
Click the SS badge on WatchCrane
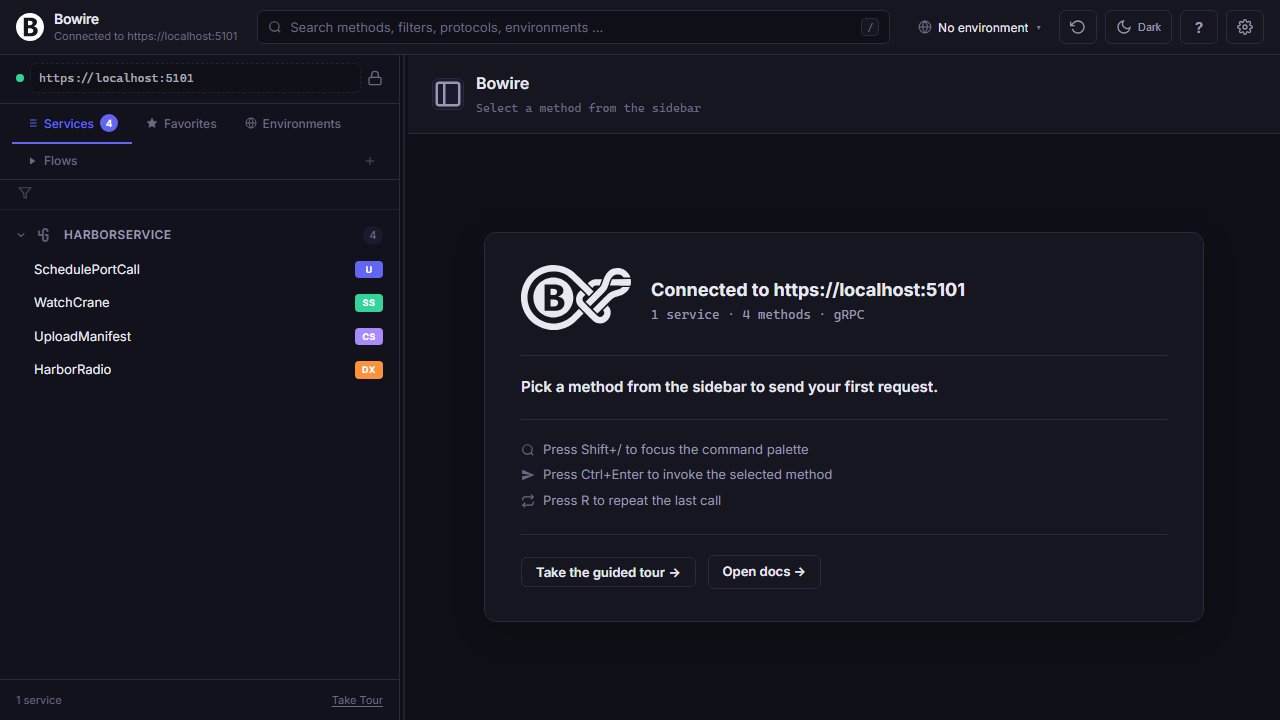369,303
